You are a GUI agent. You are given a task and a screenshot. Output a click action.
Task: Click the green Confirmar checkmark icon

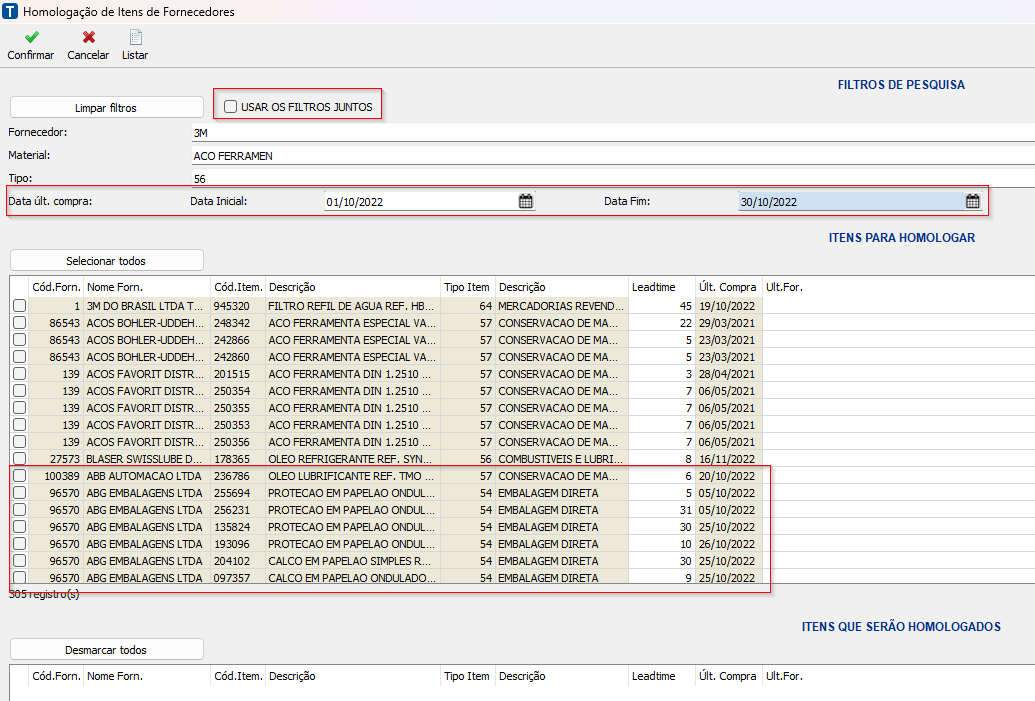click(31, 38)
